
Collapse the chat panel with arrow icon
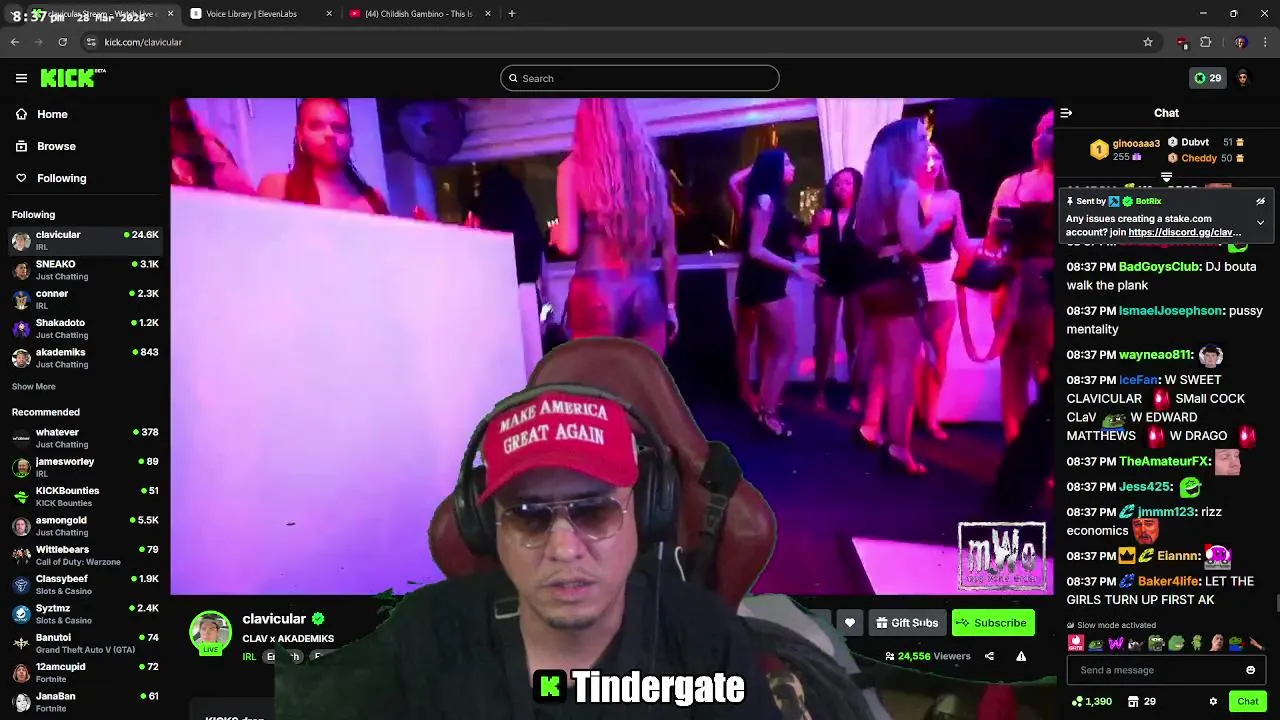1066,113
